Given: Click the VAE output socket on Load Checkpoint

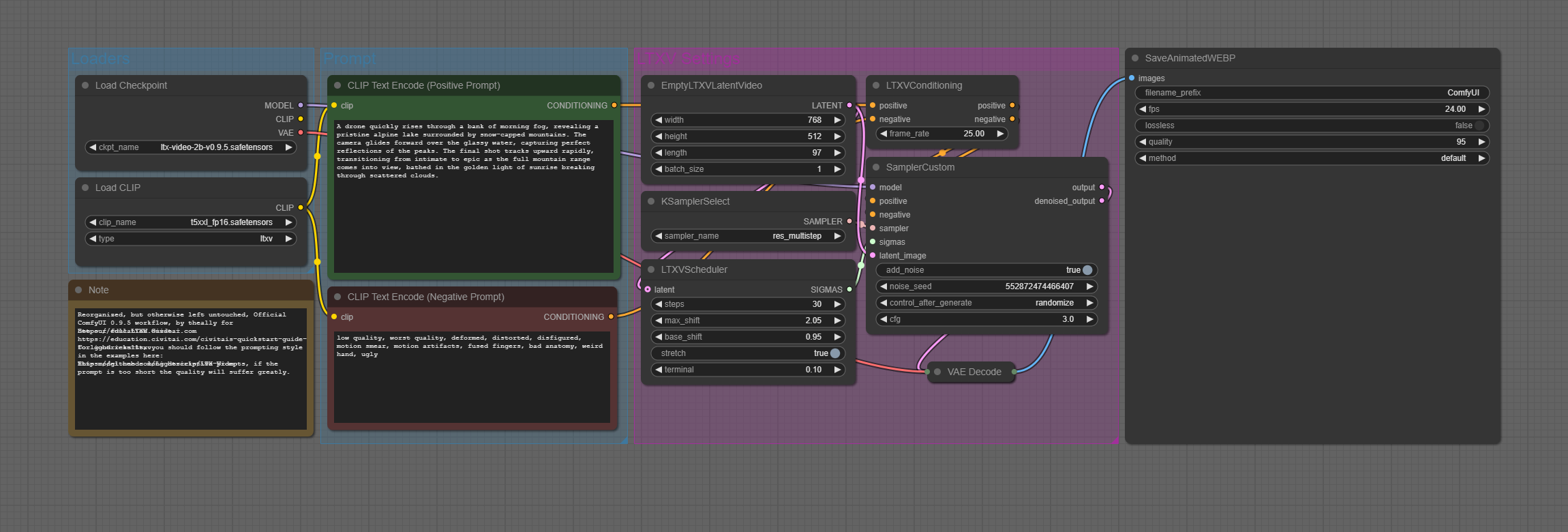Looking at the screenshot, I should pos(301,132).
